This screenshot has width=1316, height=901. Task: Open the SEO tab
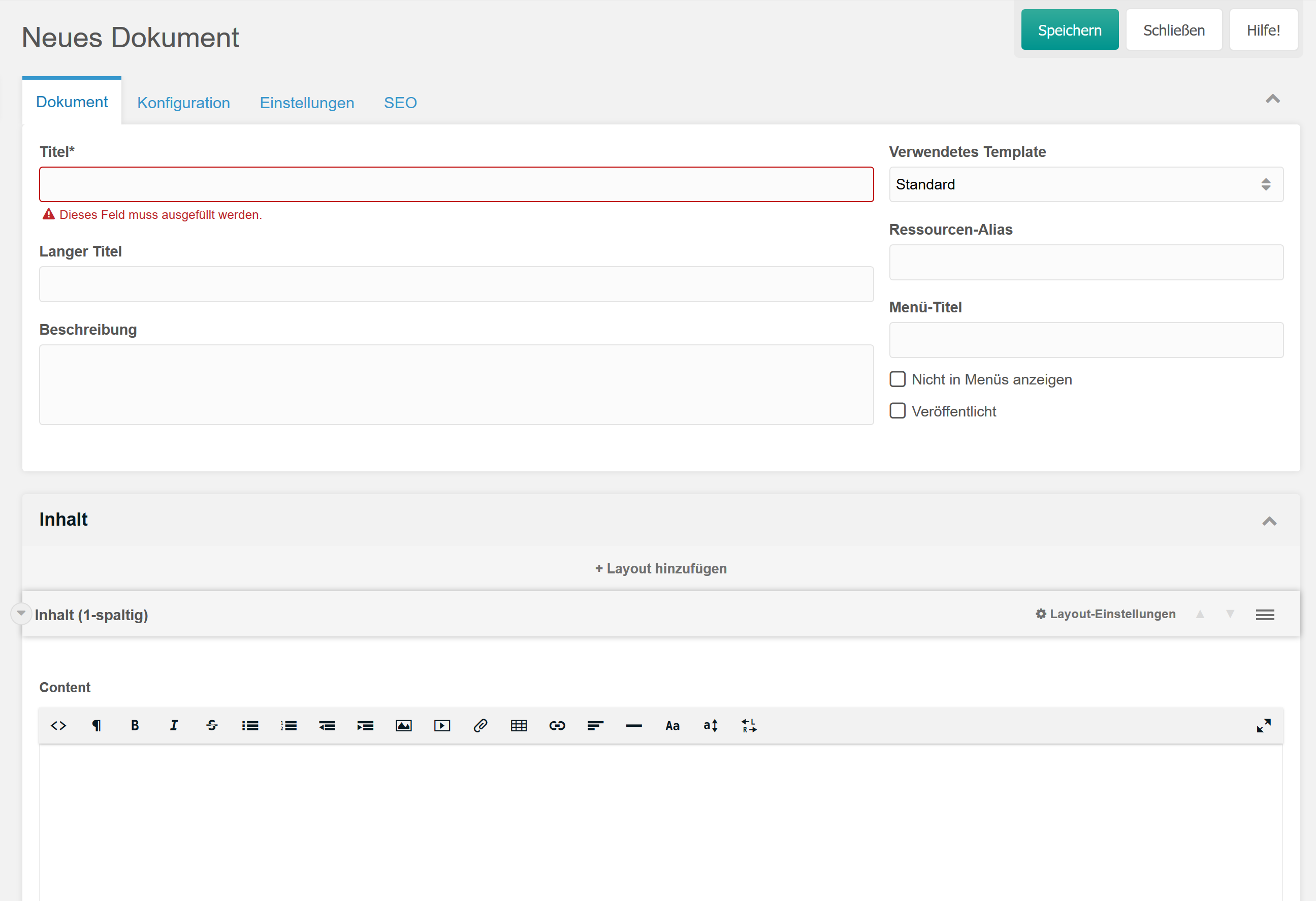tap(400, 103)
